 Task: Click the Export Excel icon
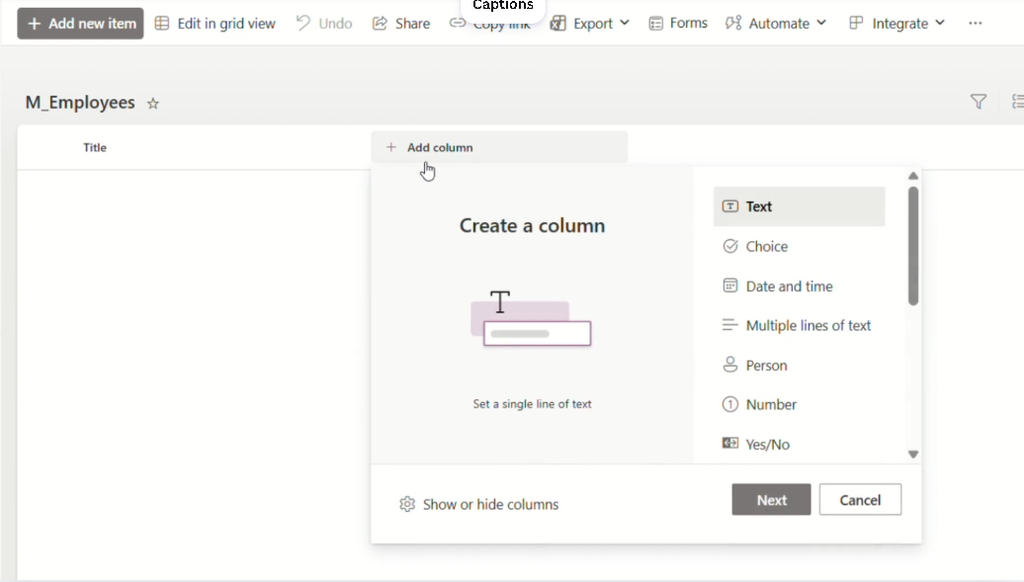tap(558, 24)
